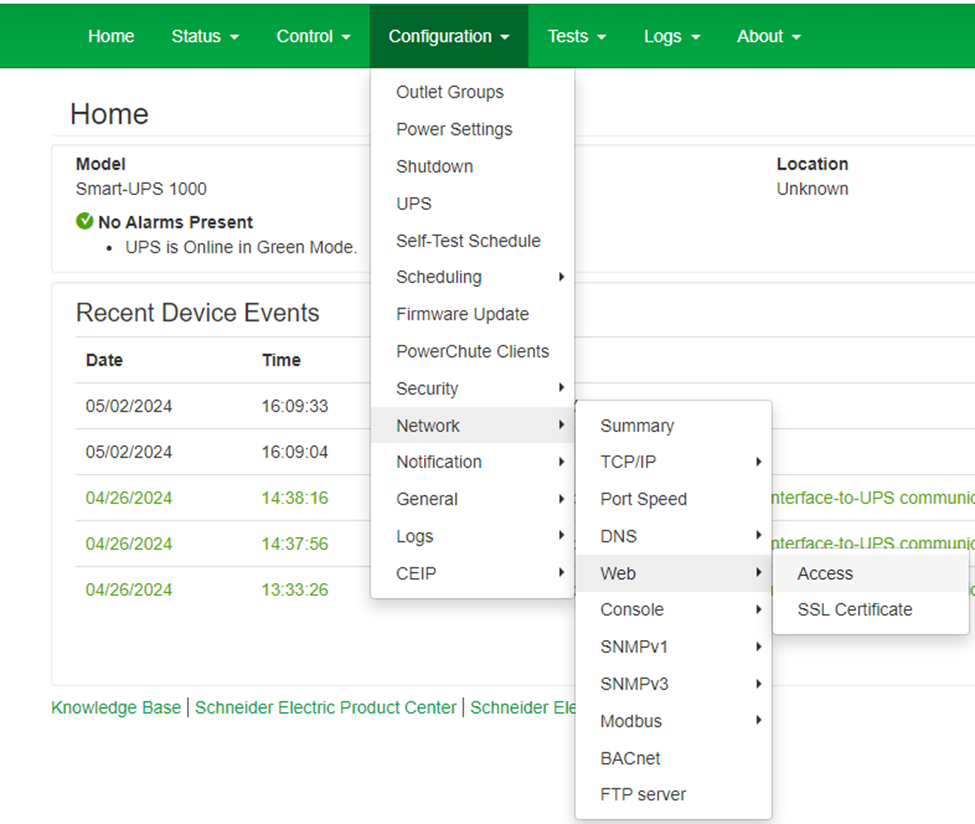Click the 14:37:56 event time
Screen dimensions: 975x824
tap(295, 544)
